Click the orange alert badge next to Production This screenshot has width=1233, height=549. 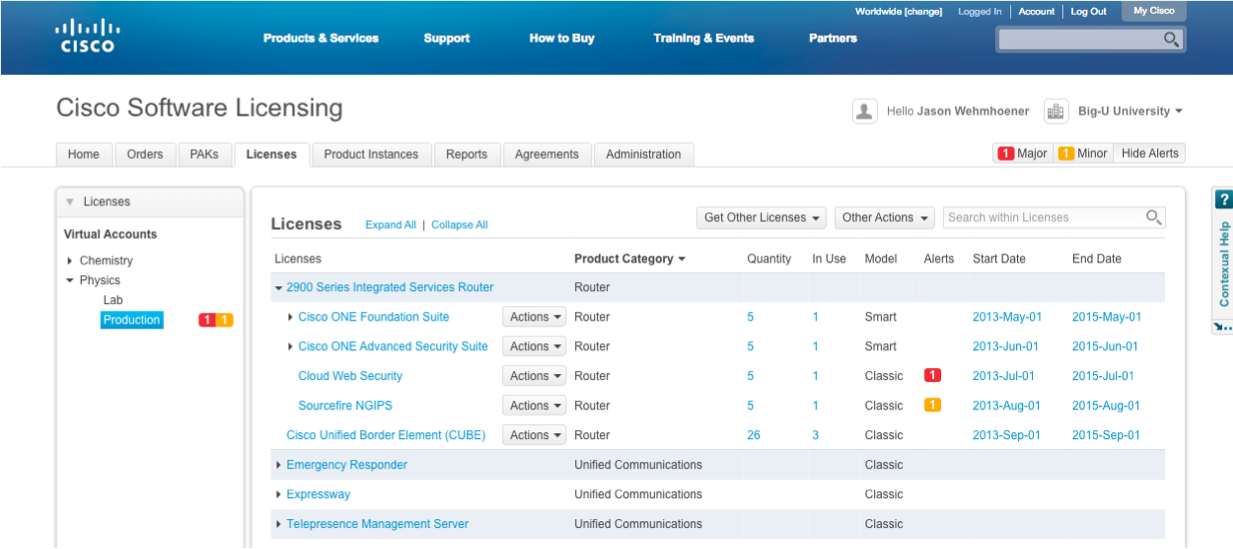click(x=225, y=320)
